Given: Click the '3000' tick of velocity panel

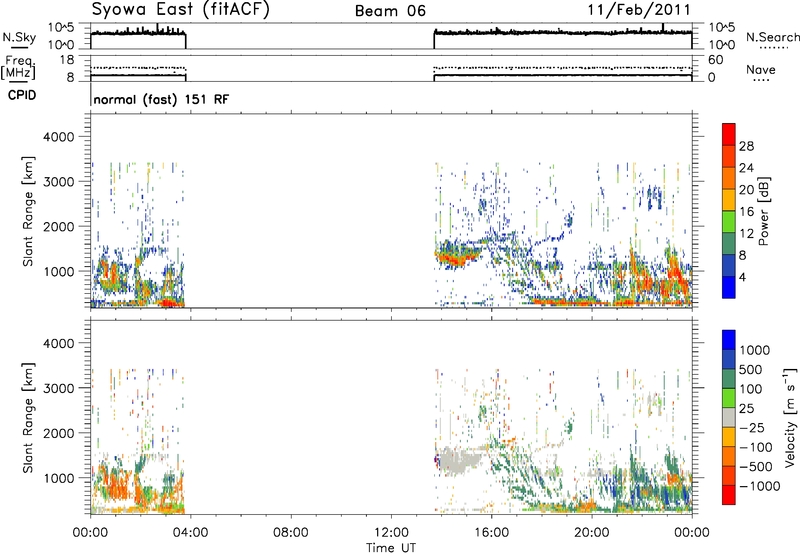Looking at the screenshot, I should [x=58, y=388].
